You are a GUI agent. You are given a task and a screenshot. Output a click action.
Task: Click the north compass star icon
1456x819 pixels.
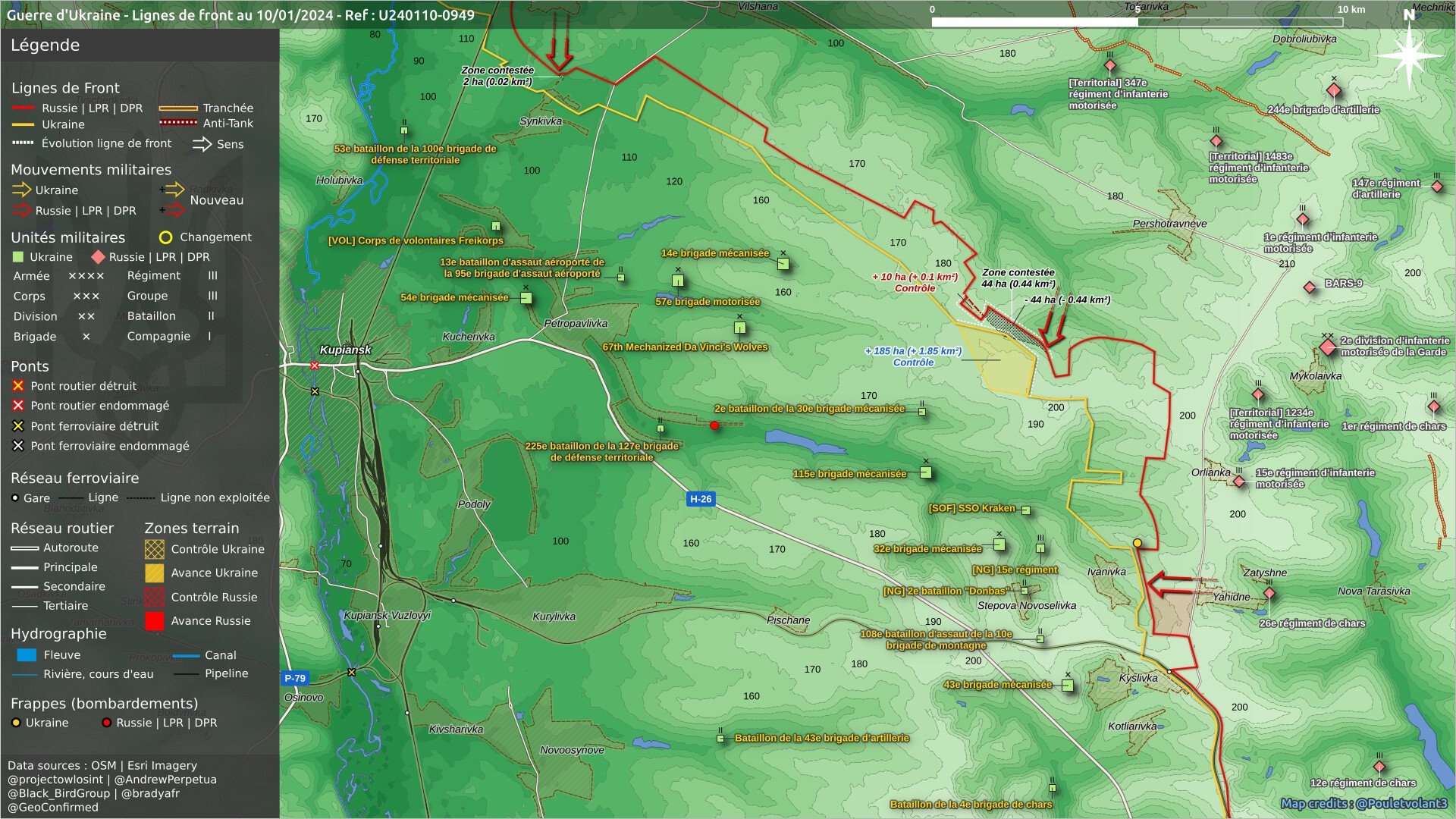pos(1409,55)
